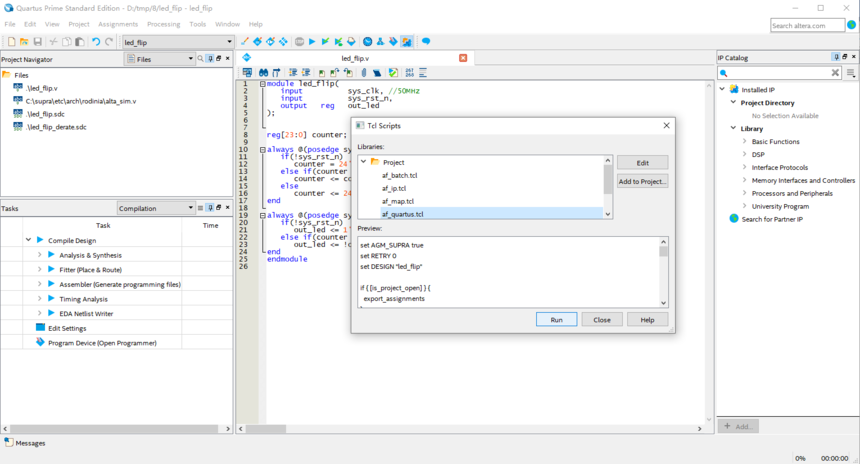
Task: Open the Compilation flow dropdown in Tasks
Action: click(156, 208)
